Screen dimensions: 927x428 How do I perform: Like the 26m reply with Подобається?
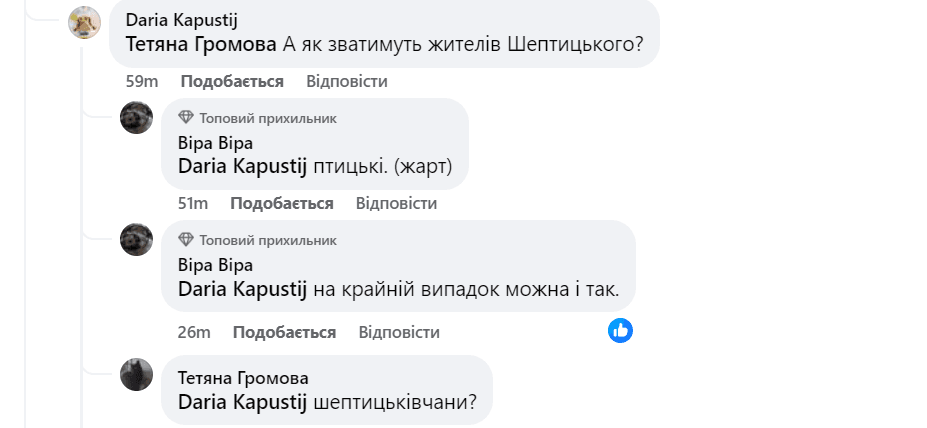pyautogui.click(x=284, y=332)
